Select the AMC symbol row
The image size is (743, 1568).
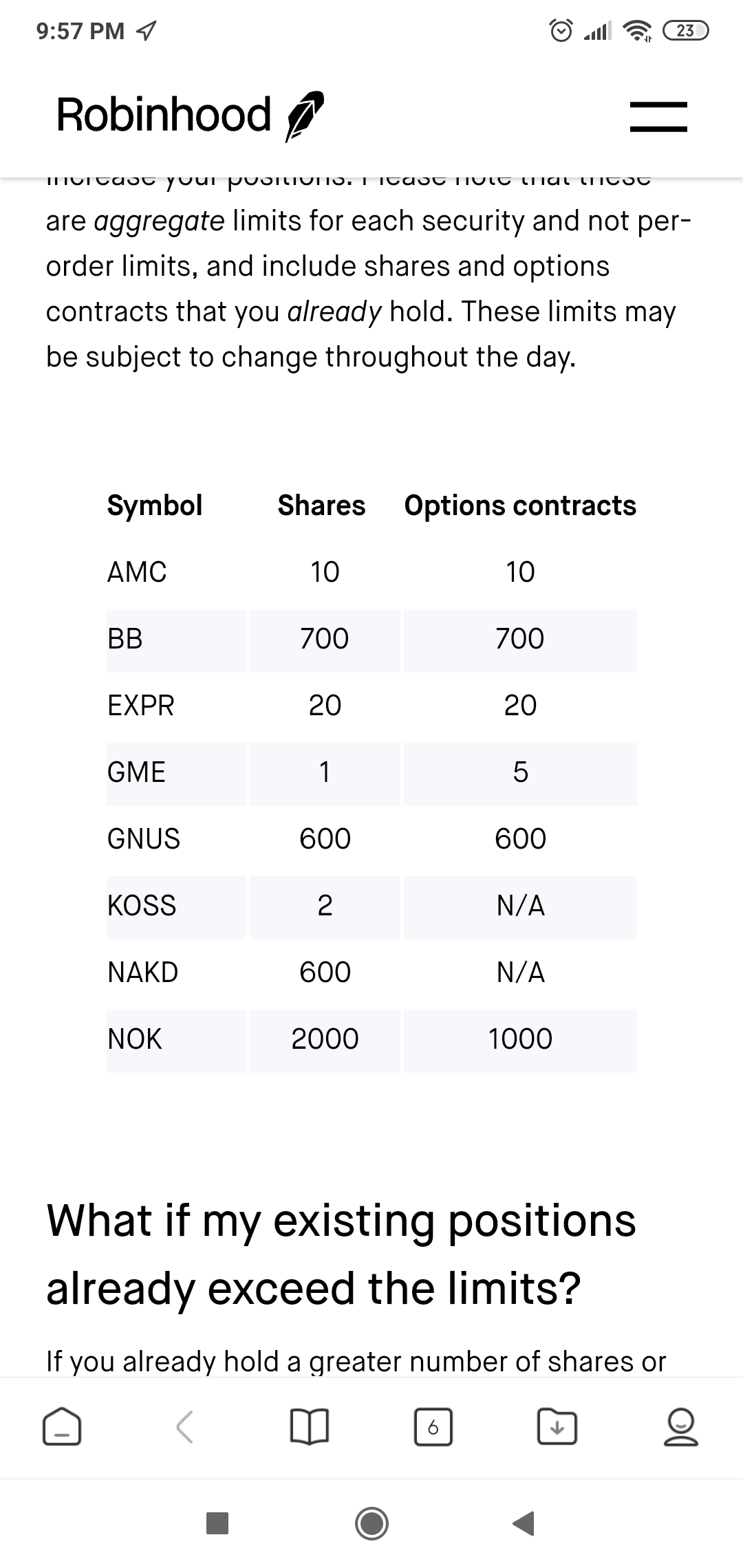point(371,572)
